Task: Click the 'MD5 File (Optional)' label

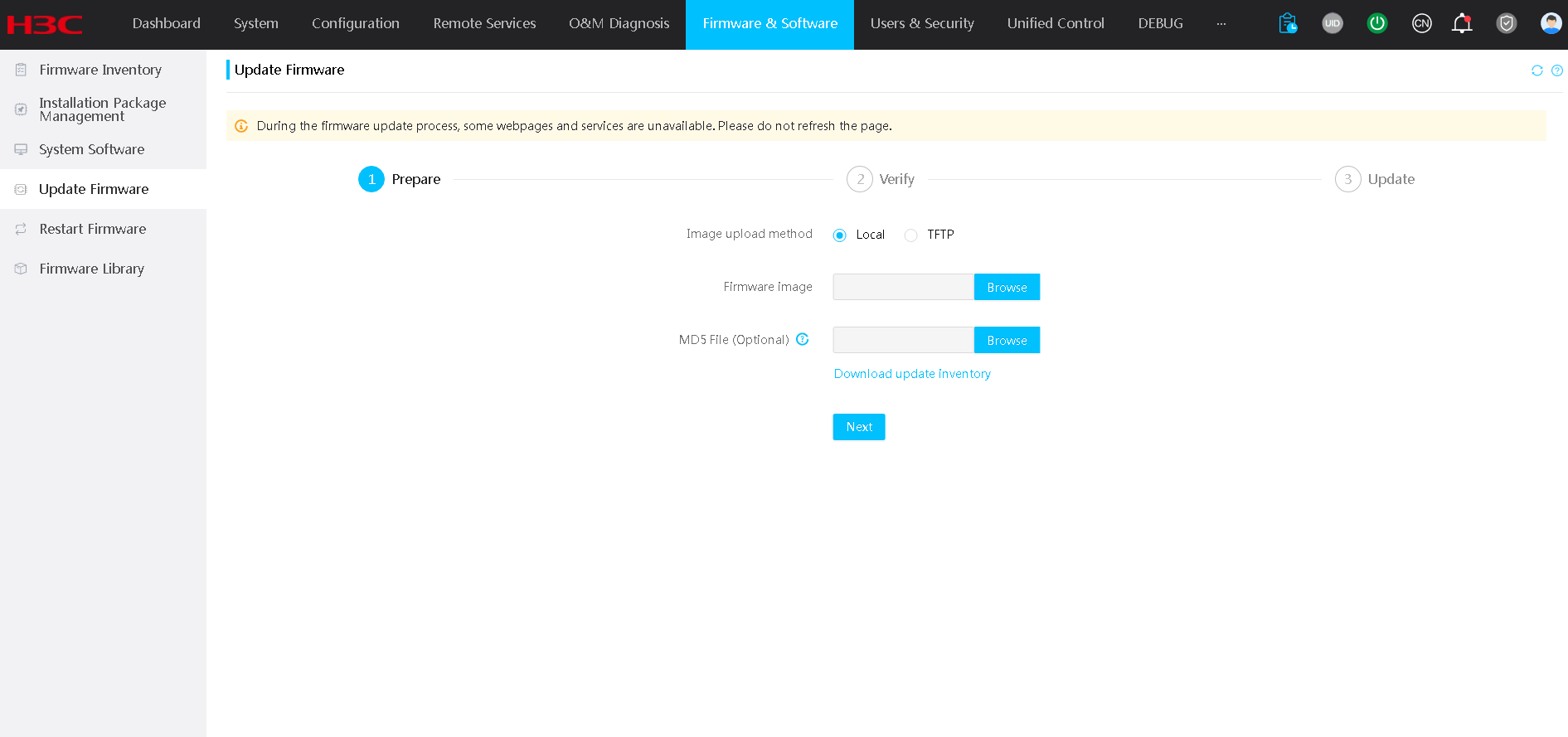Action: [734, 340]
